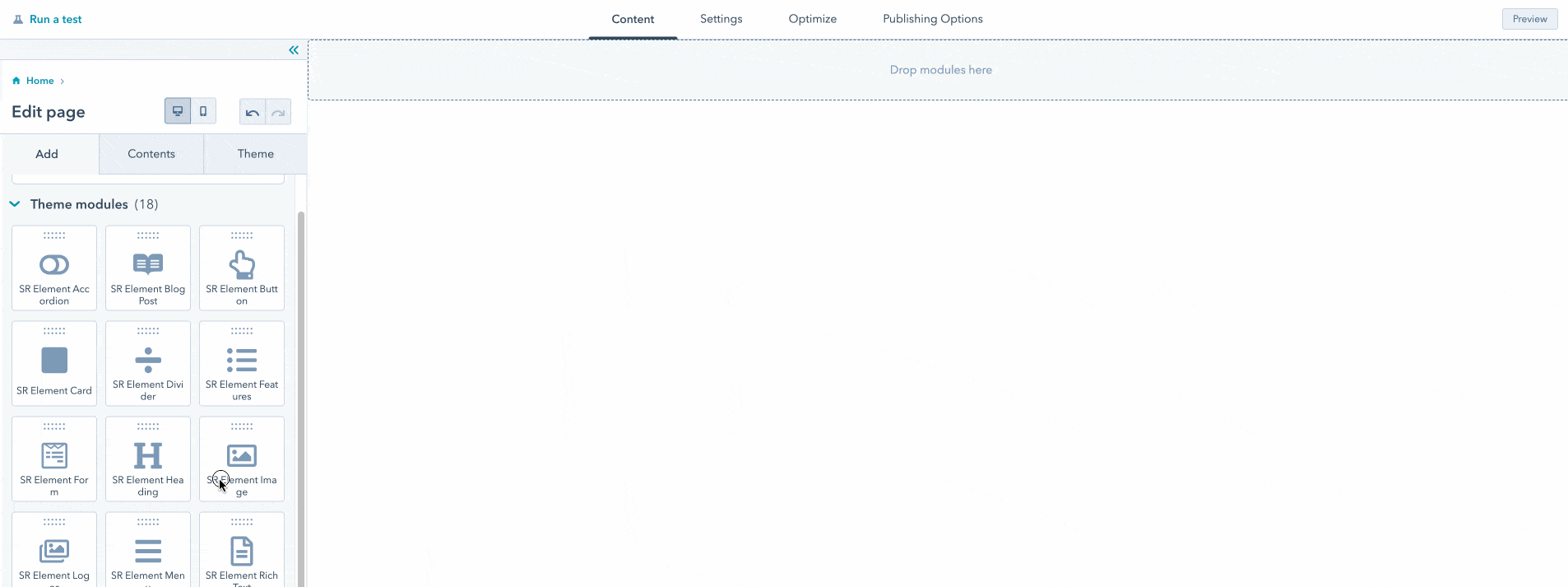Open the Settings tab
Screen dimensions: 1568x587
point(721,19)
